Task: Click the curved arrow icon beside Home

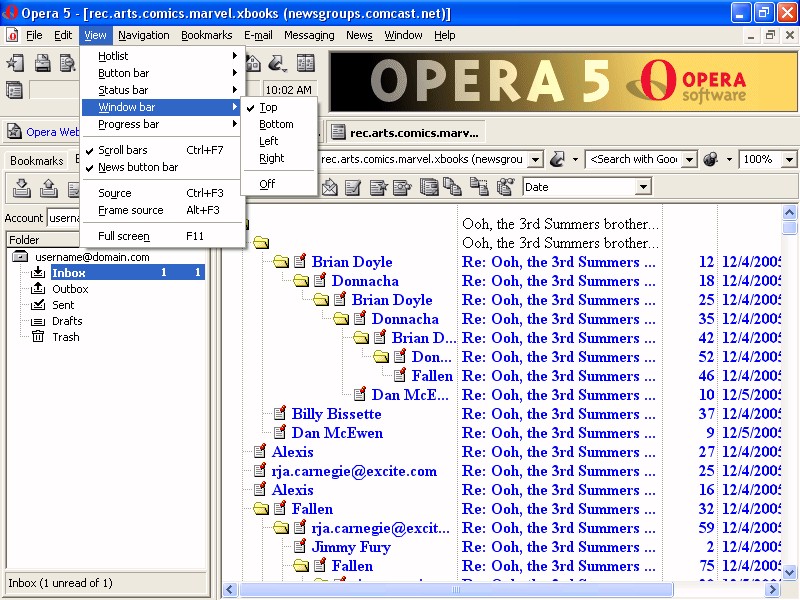Action: click(x=278, y=63)
